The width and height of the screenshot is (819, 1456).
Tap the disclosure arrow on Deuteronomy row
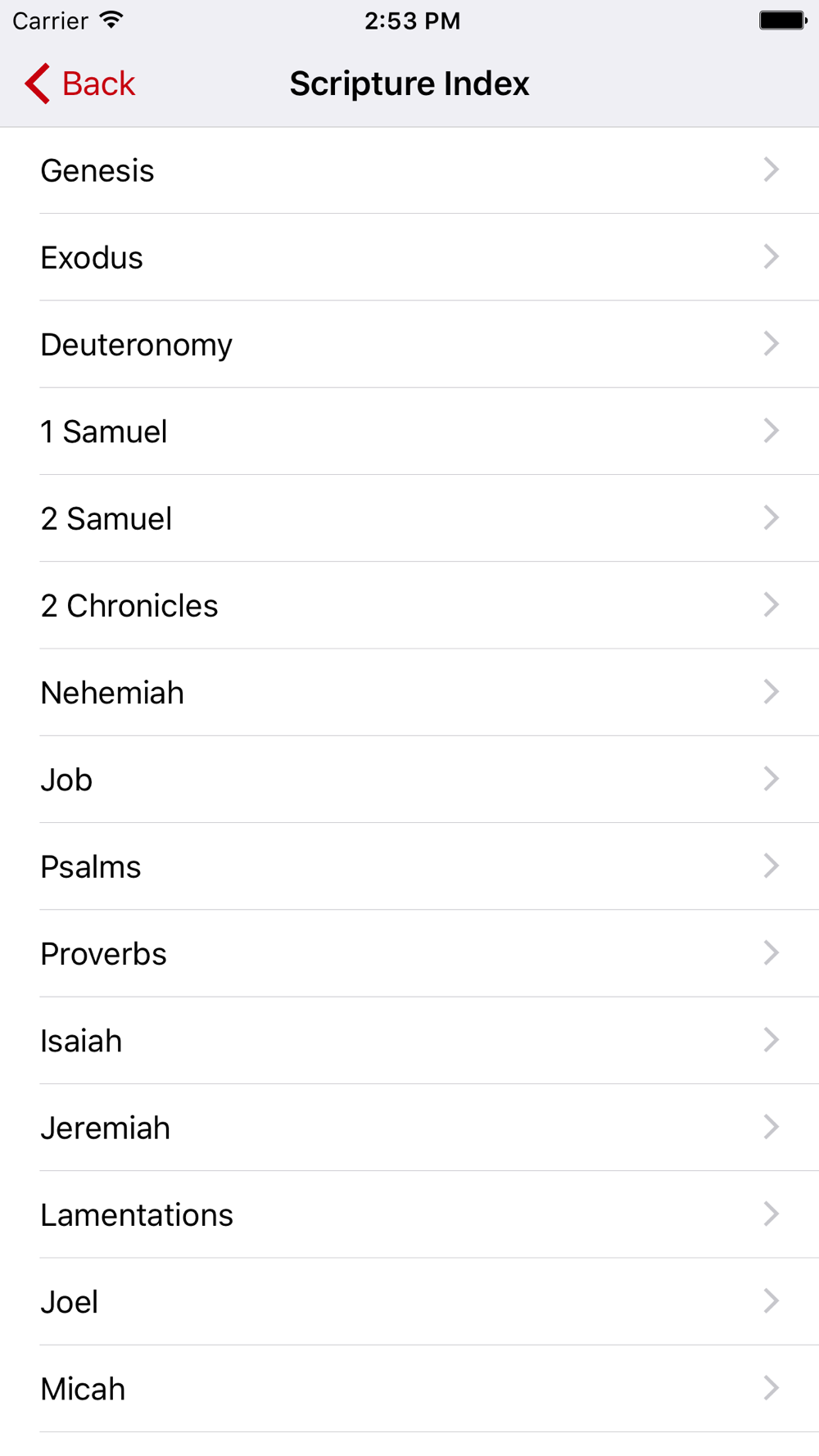tap(771, 344)
